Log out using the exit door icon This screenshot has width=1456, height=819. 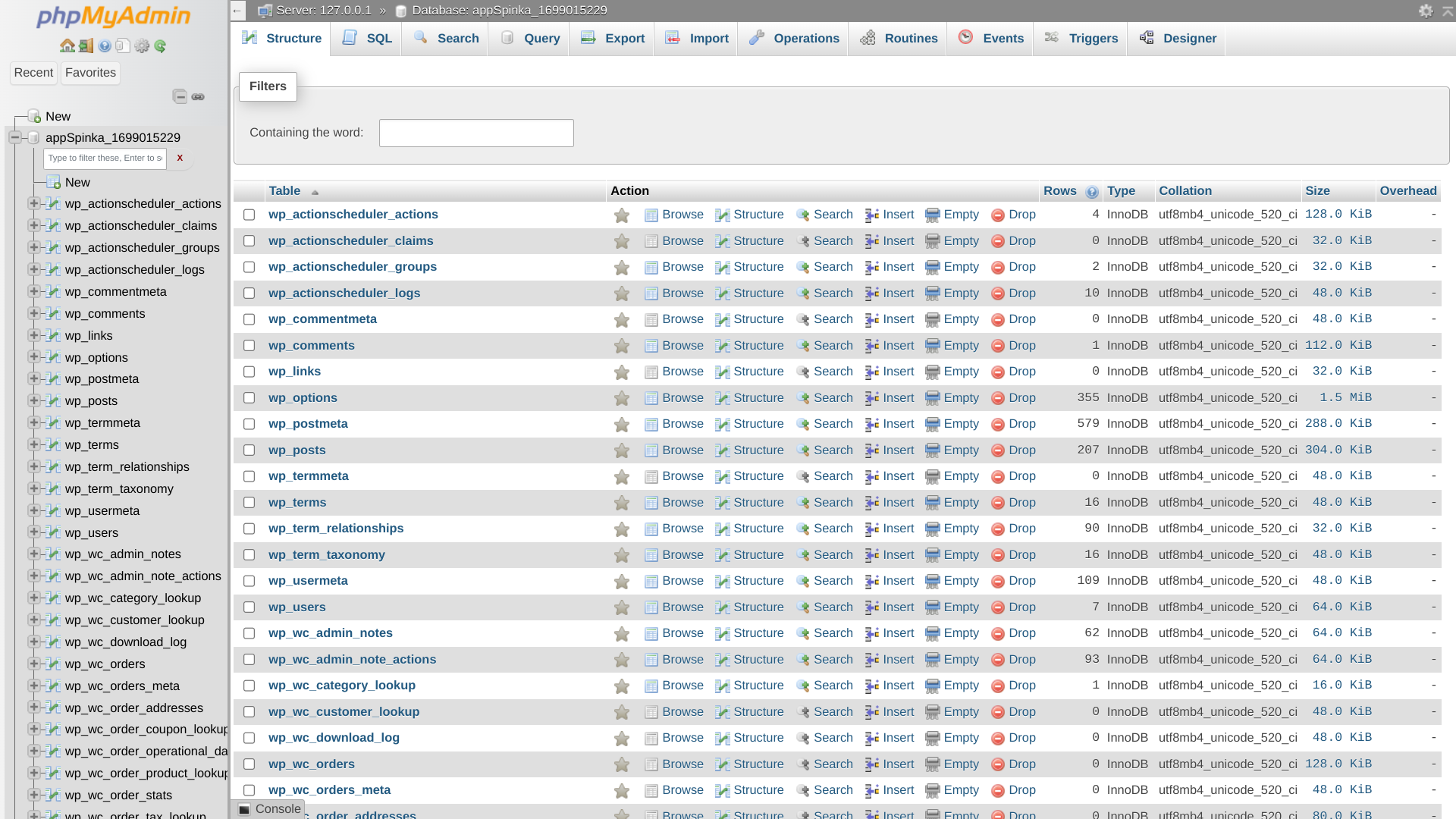tap(85, 45)
